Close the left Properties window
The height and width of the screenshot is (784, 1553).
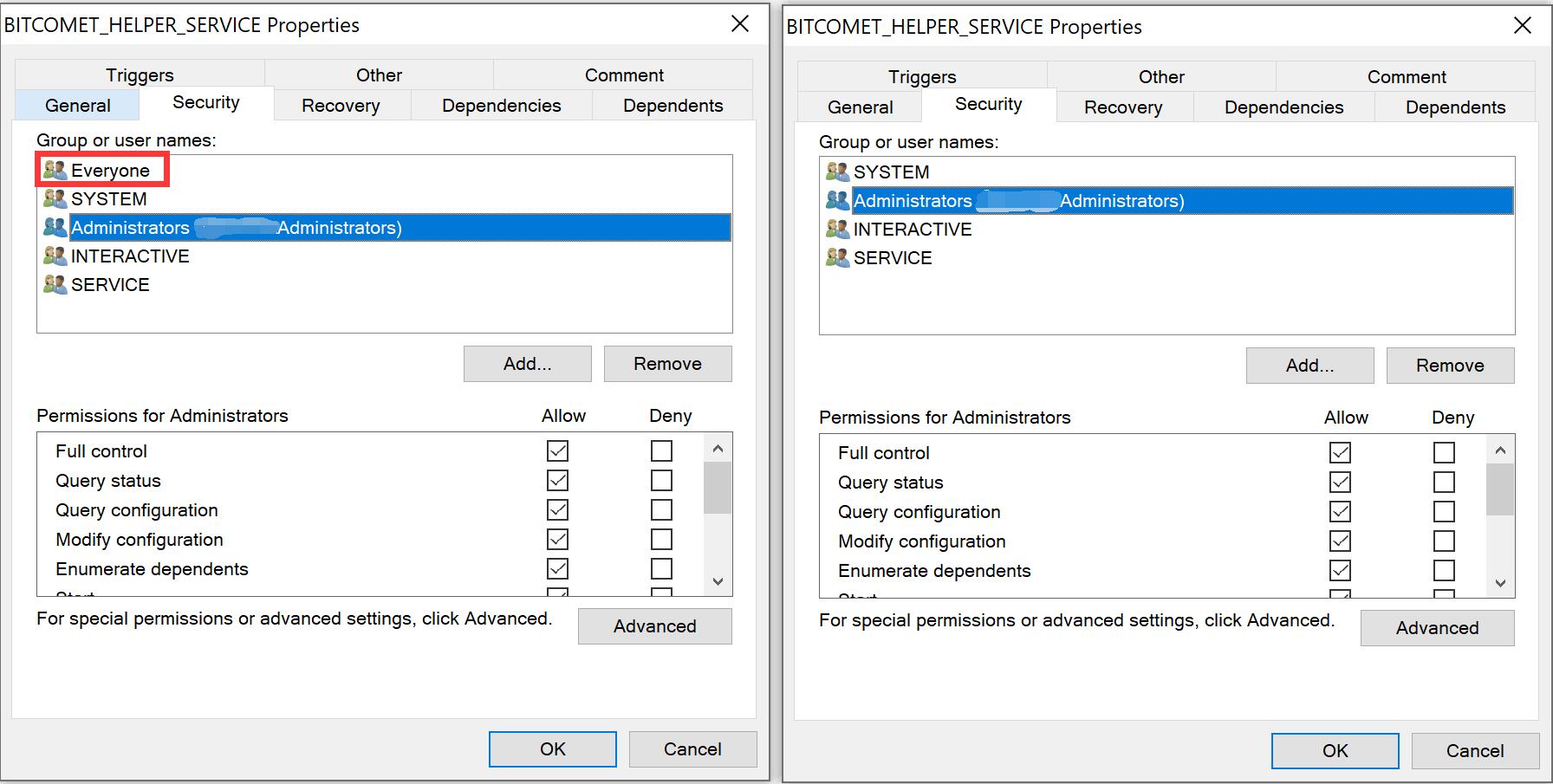tap(740, 24)
